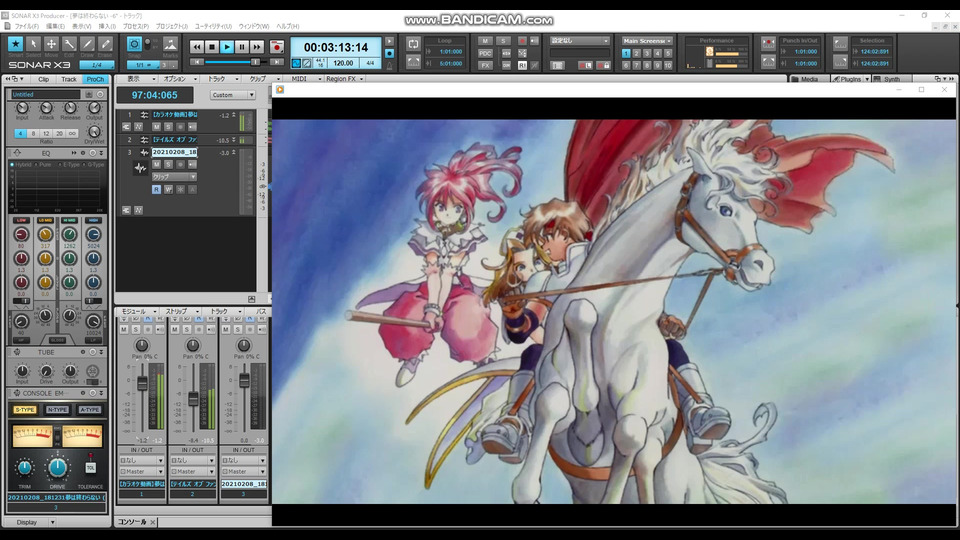The width and height of the screenshot is (960, 540).
Task: Click global Mute M button in Mix module
Action: point(485,41)
